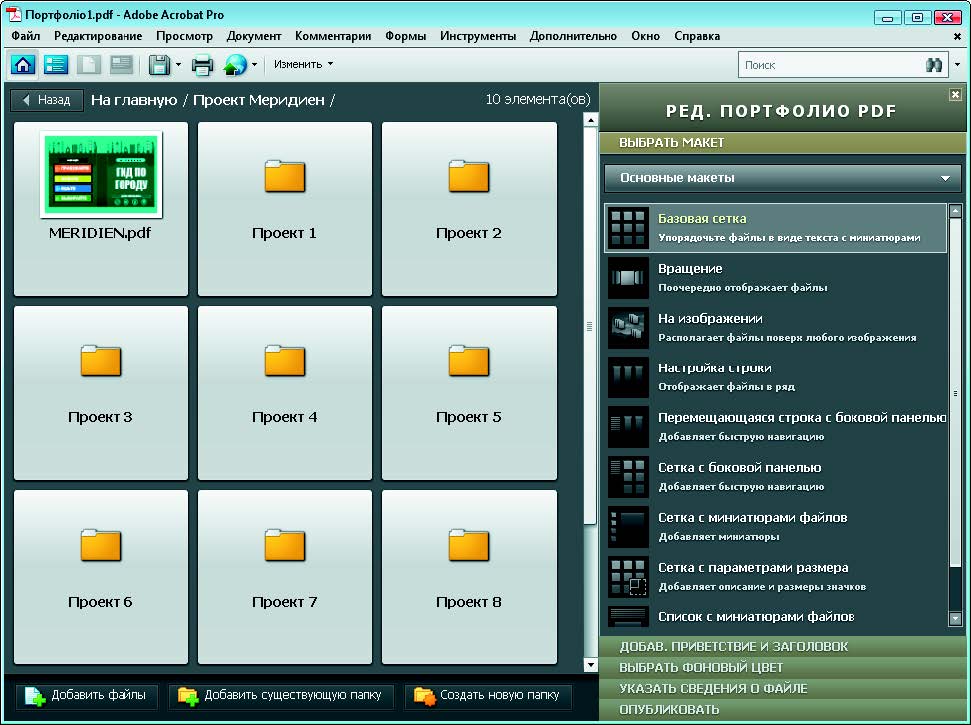Click the layout list scroll-down arrow
This screenshot has height=725, width=971.
coord(955,618)
